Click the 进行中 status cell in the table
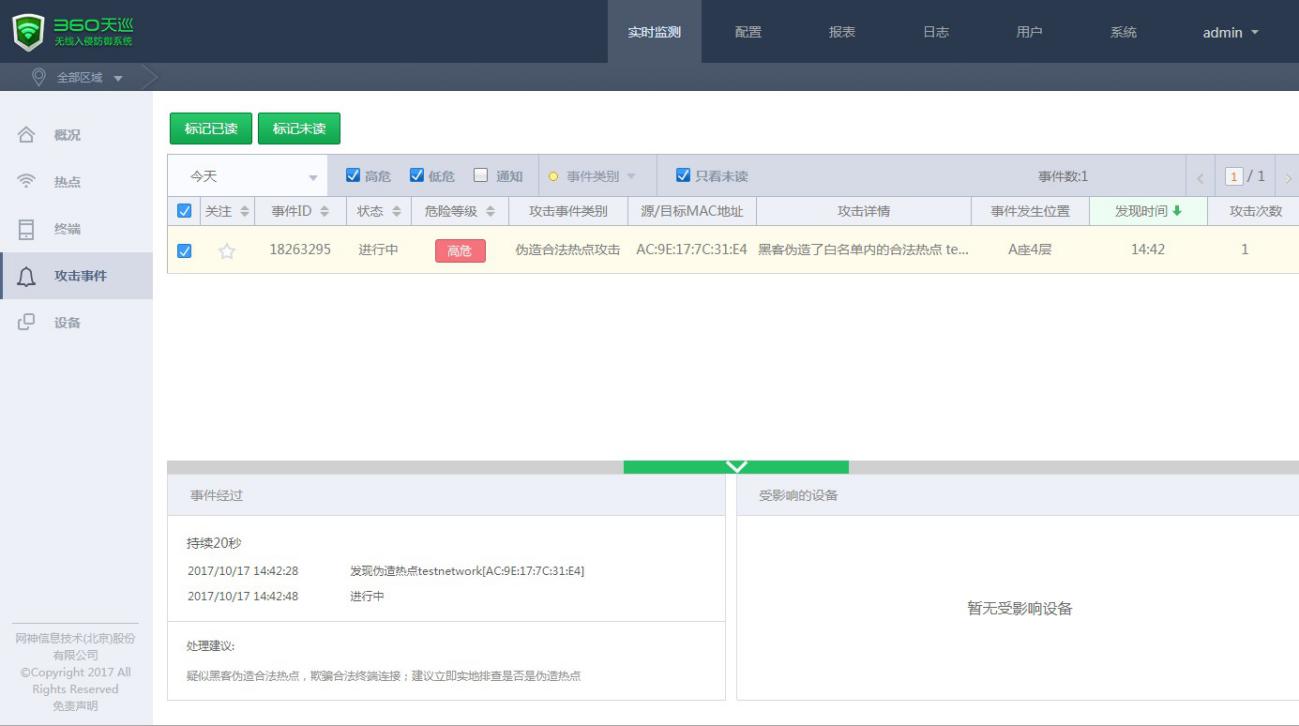Image resolution: width=1299 pixels, height=726 pixels. [378, 250]
